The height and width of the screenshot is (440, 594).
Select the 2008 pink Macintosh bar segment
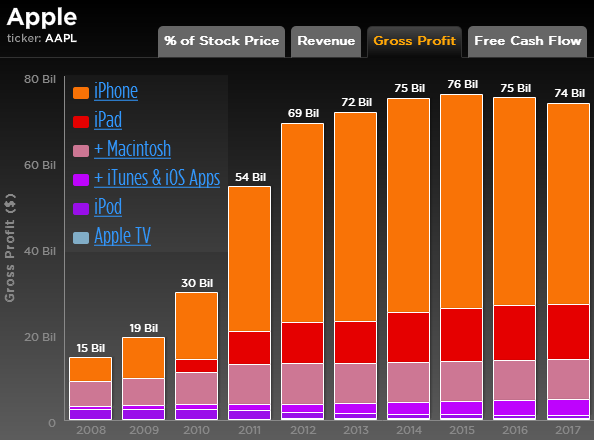pyautogui.click(x=90, y=394)
